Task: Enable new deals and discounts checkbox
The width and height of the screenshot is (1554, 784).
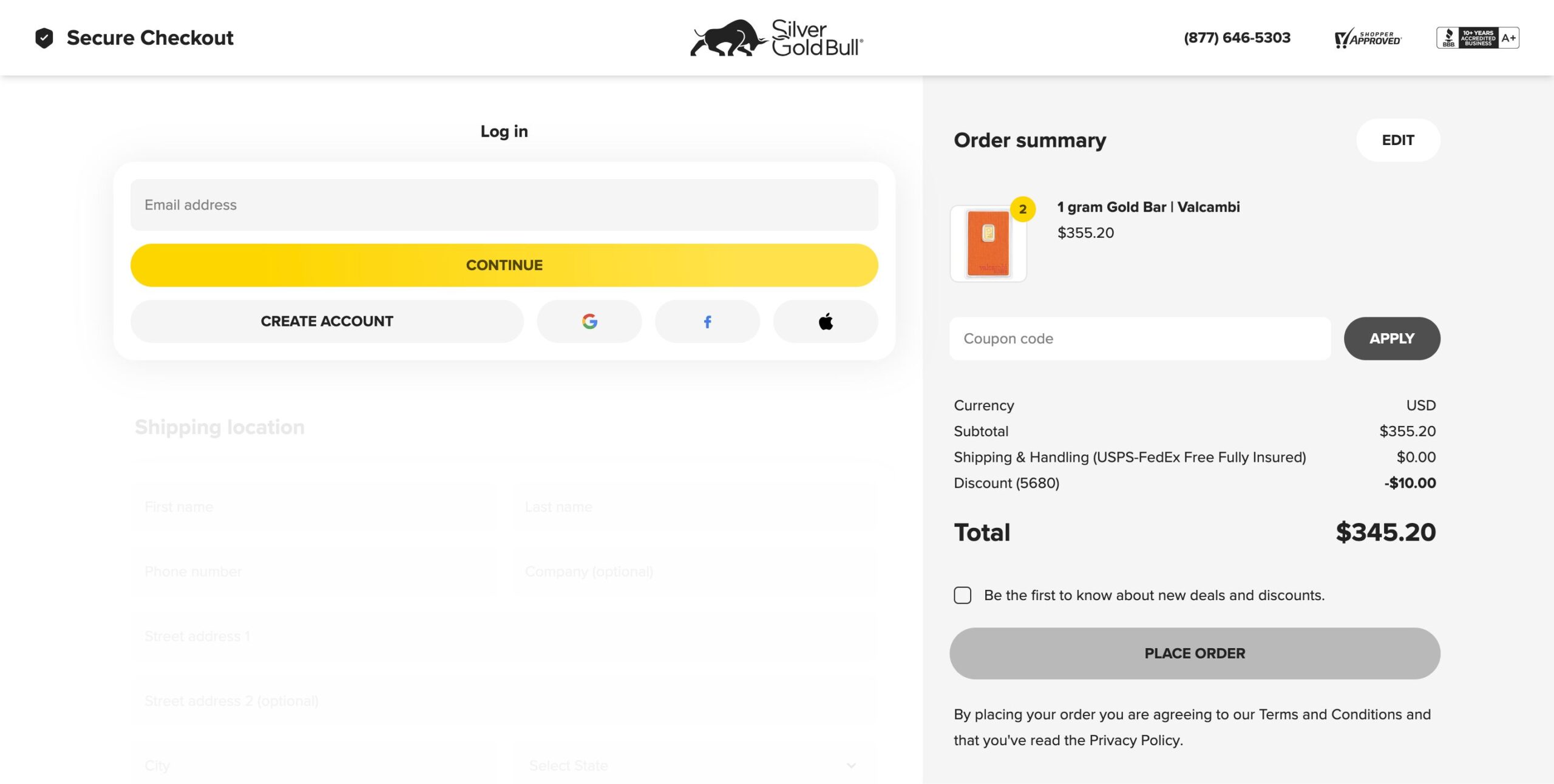Action: [x=963, y=595]
